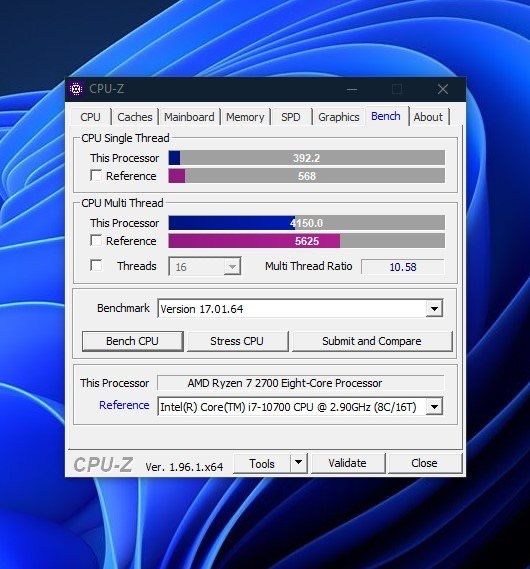This screenshot has height=569, width=530.
Task: Switch to the CPU tab
Action: [x=90, y=117]
